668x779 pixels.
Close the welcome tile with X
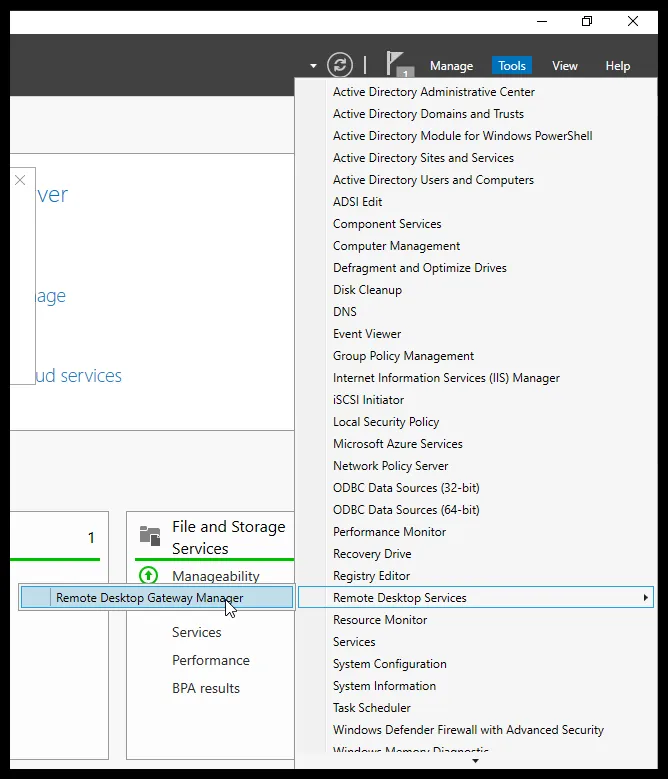(x=20, y=180)
